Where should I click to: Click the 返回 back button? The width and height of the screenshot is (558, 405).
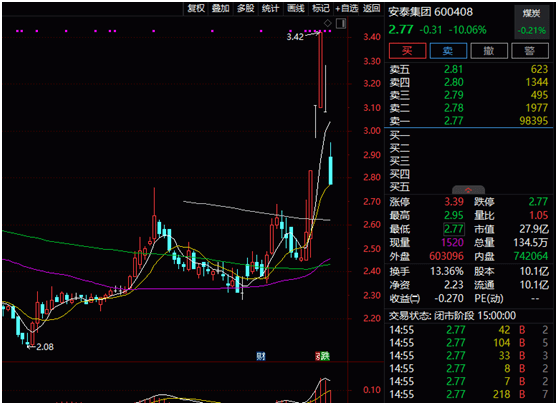pyautogui.click(x=372, y=8)
